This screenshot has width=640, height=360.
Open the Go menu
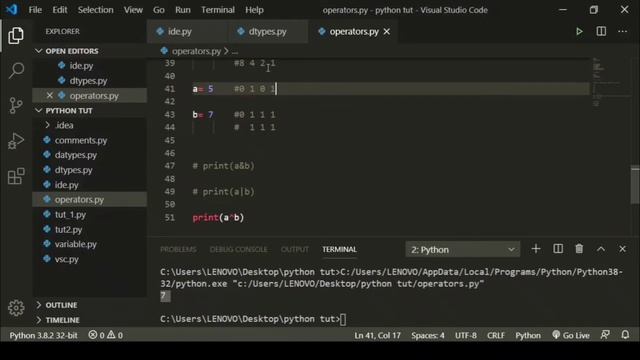pyautogui.click(x=158, y=10)
